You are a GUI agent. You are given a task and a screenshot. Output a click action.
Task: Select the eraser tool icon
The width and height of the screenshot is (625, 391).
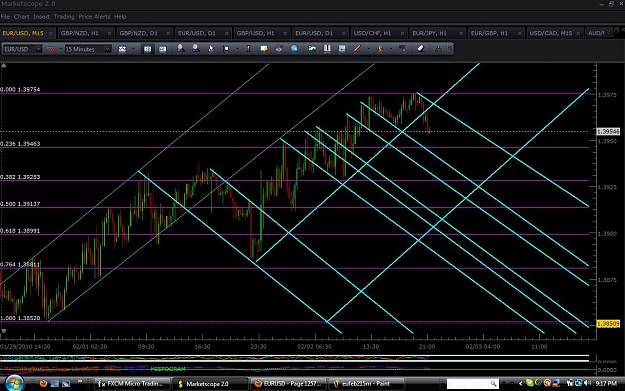421,49
